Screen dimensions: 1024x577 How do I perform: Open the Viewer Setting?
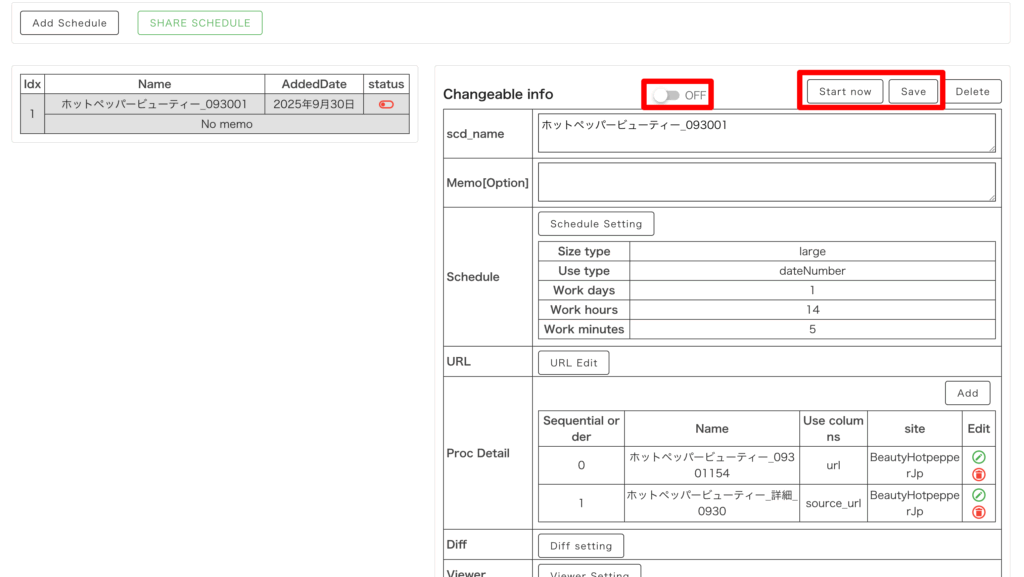pos(589,572)
